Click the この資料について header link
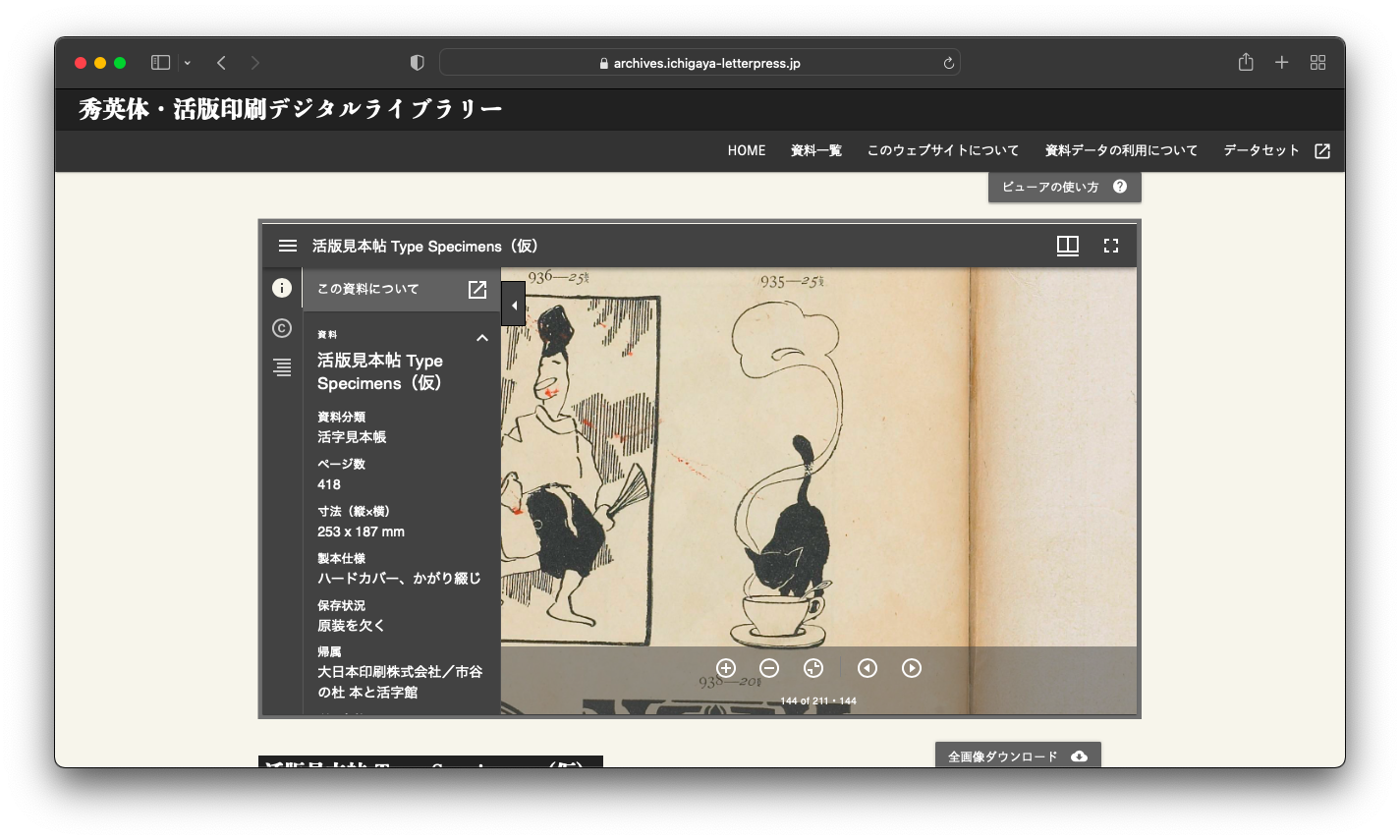The height and width of the screenshot is (840, 1400). [368, 289]
